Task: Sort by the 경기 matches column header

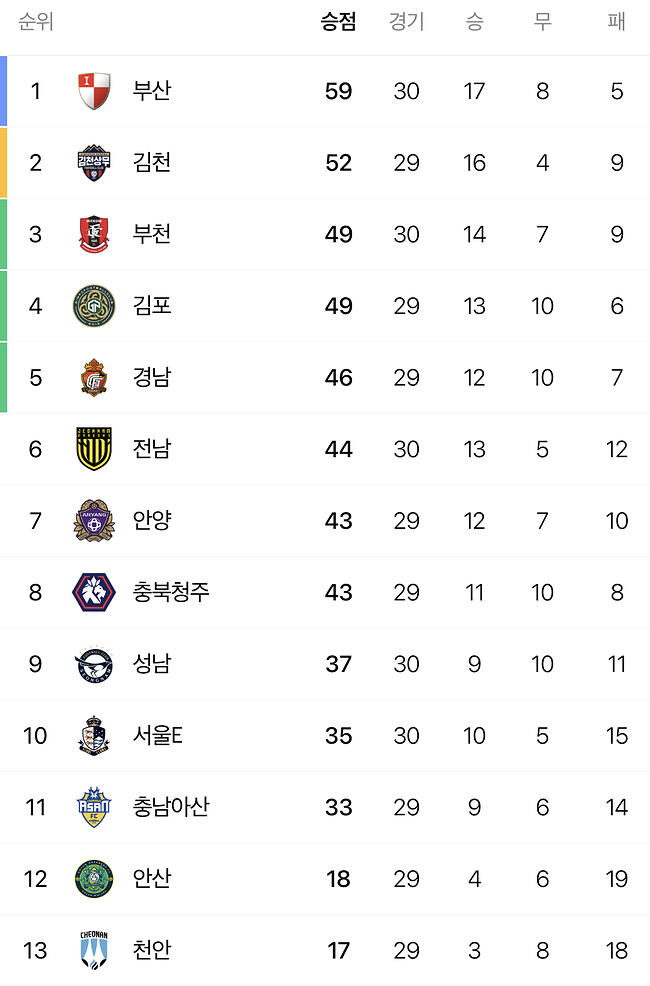Action: click(x=407, y=22)
